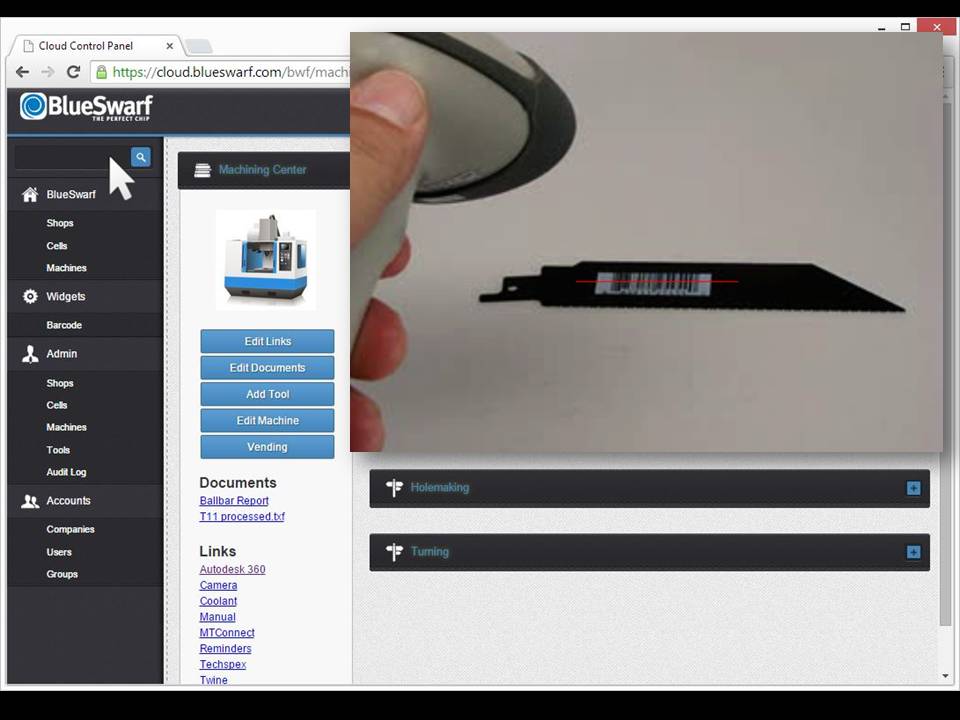This screenshot has height=720, width=960.
Task: Follow the Camera link
Action: pyautogui.click(x=218, y=585)
